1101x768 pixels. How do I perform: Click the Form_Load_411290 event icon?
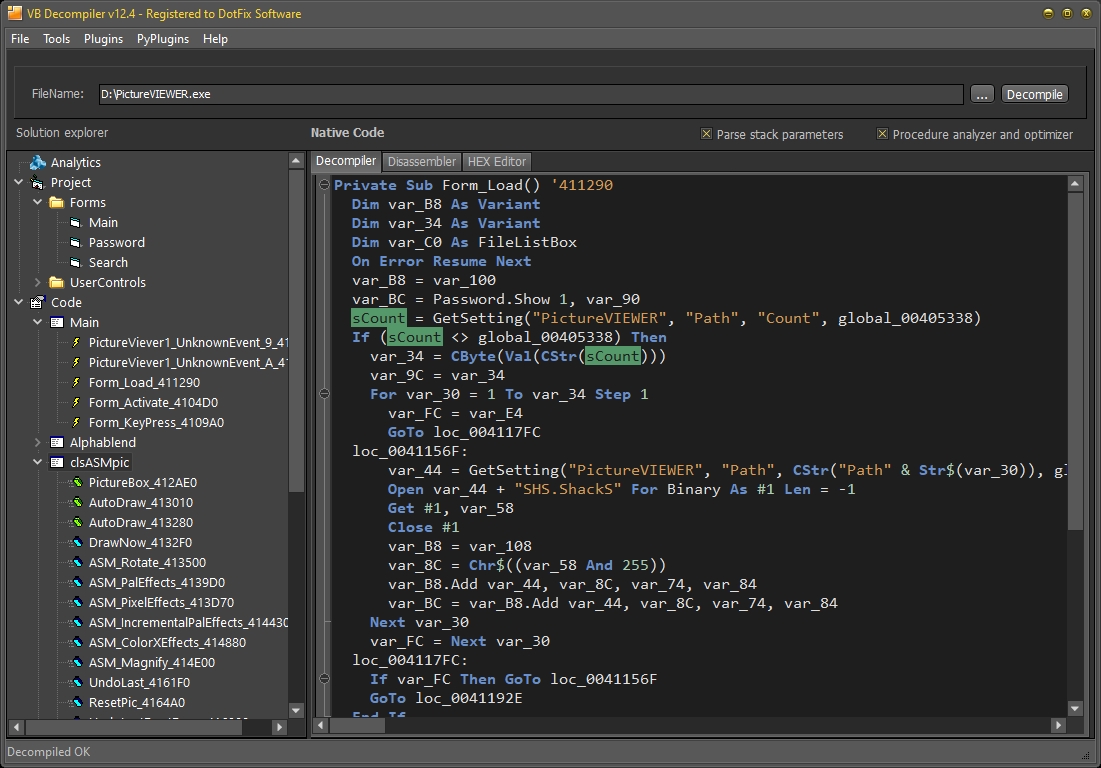click(x=76, y=383)
